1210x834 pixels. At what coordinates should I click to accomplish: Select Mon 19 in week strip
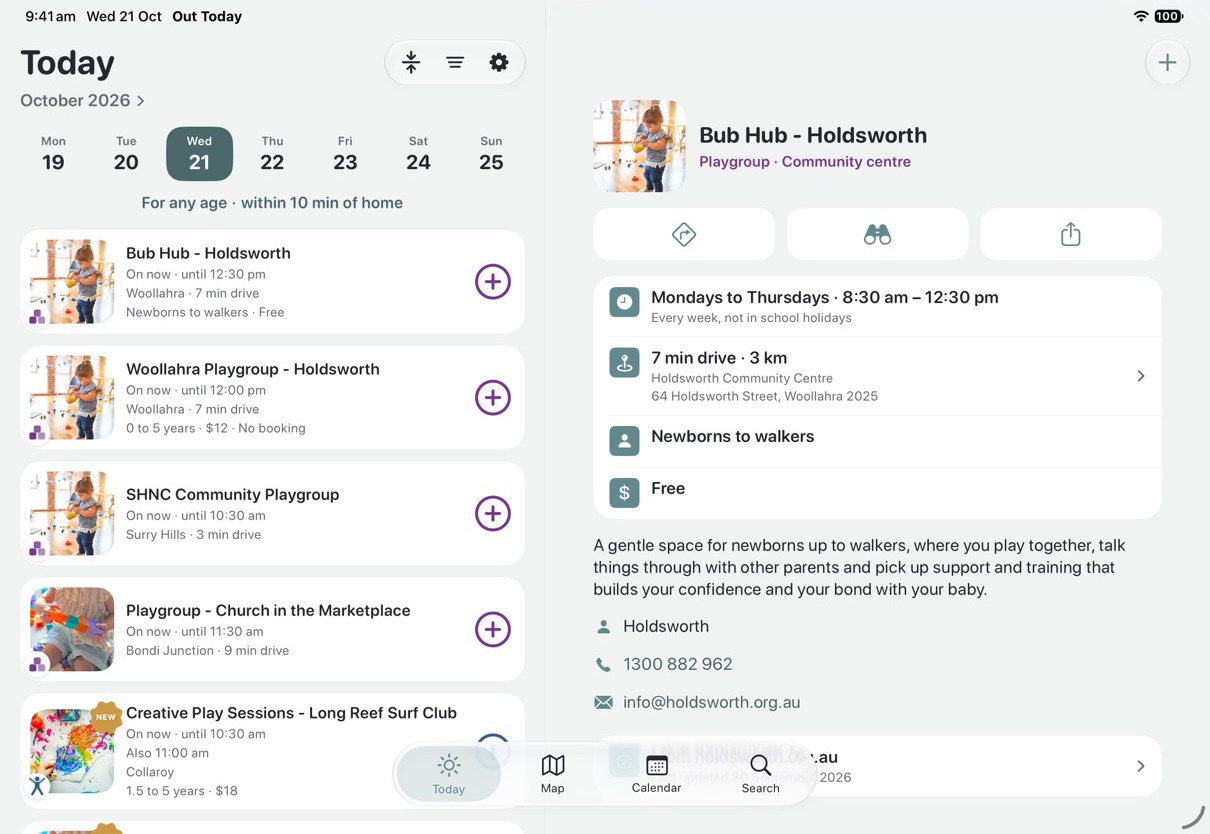click(53, 154)
